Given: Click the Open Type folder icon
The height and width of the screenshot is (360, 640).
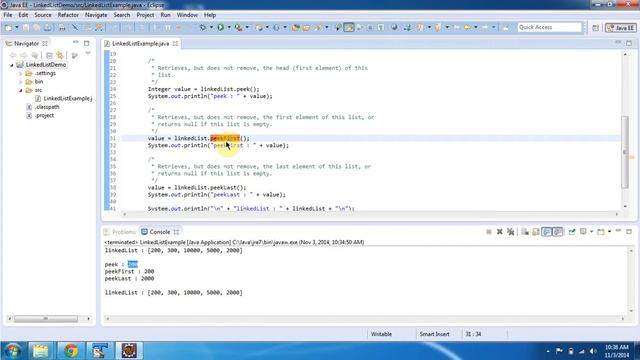Looking at the screenshot, I should [296, 27].
